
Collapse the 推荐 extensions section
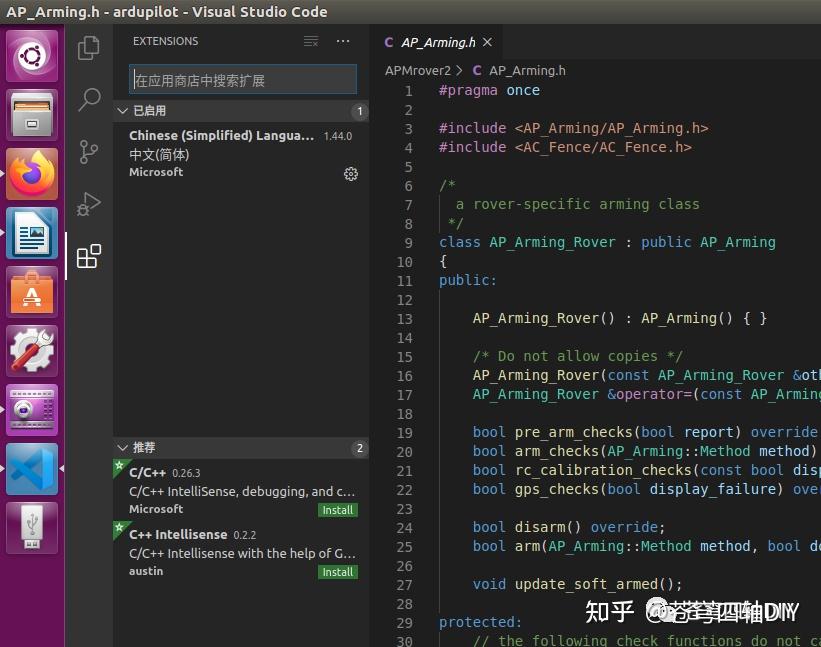241,448
